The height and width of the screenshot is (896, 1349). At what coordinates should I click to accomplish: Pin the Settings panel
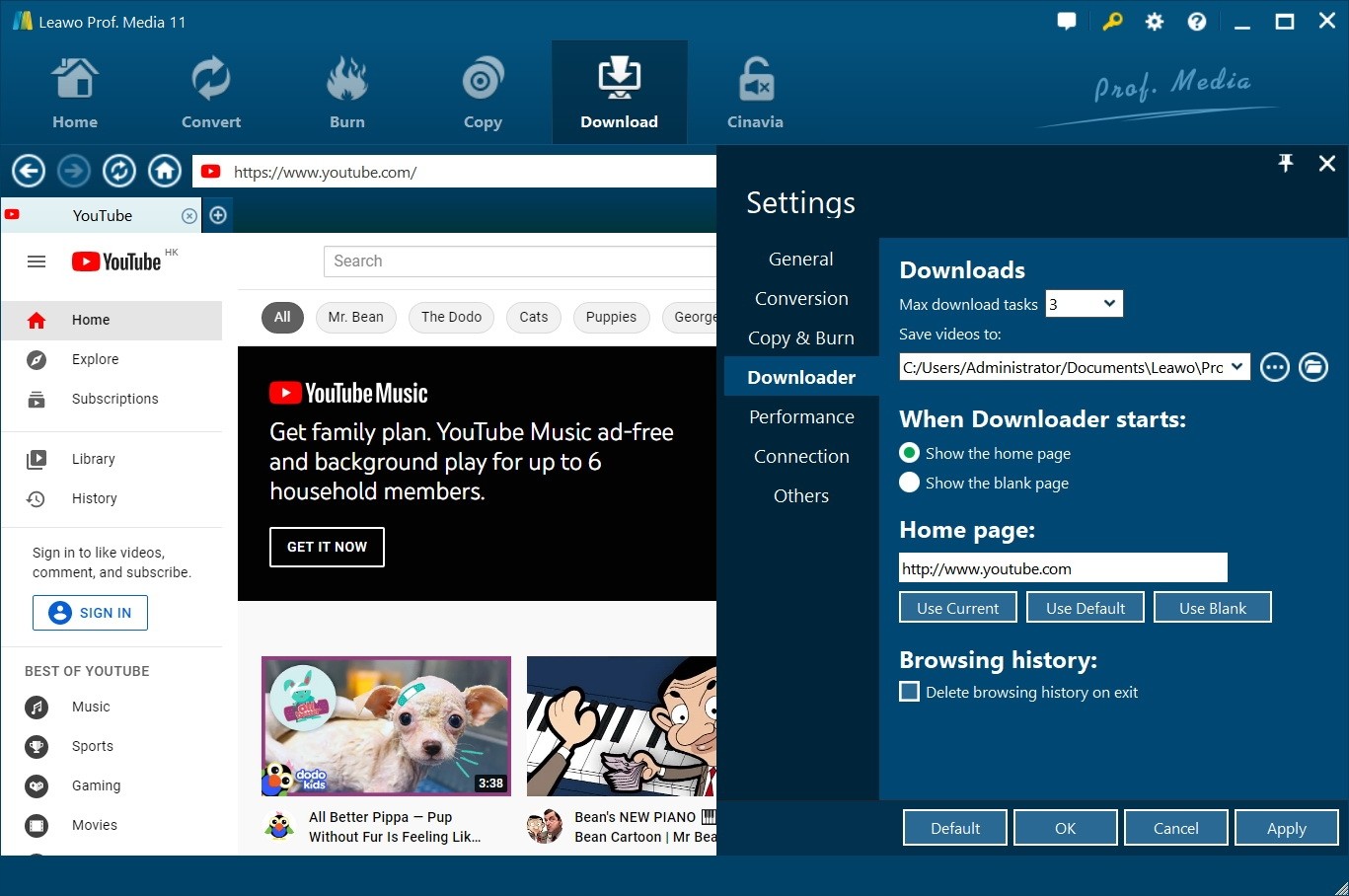coord(1286,164)
